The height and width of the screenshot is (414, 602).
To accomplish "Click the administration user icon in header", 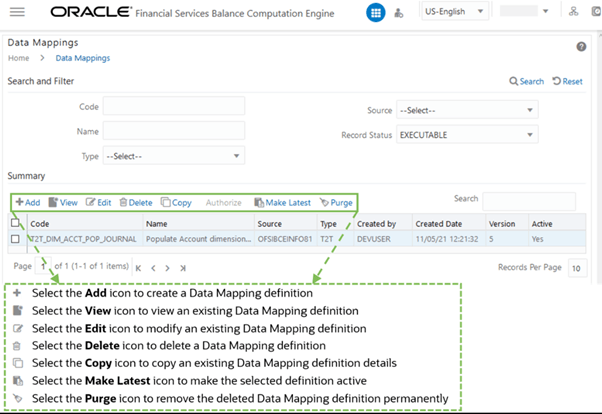I will tap(399, 13).
